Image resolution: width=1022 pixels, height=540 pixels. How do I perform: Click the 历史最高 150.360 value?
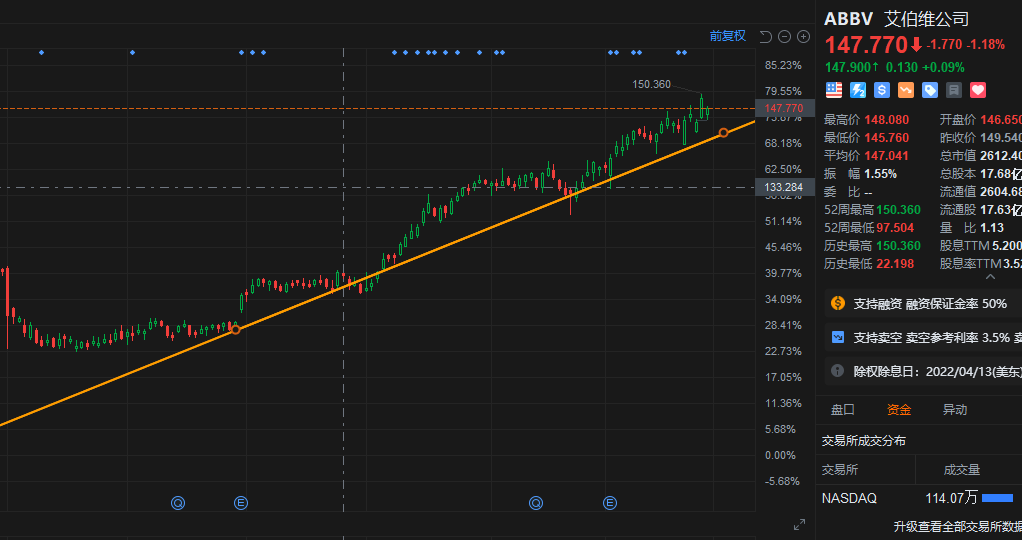(x=898, y=246)
